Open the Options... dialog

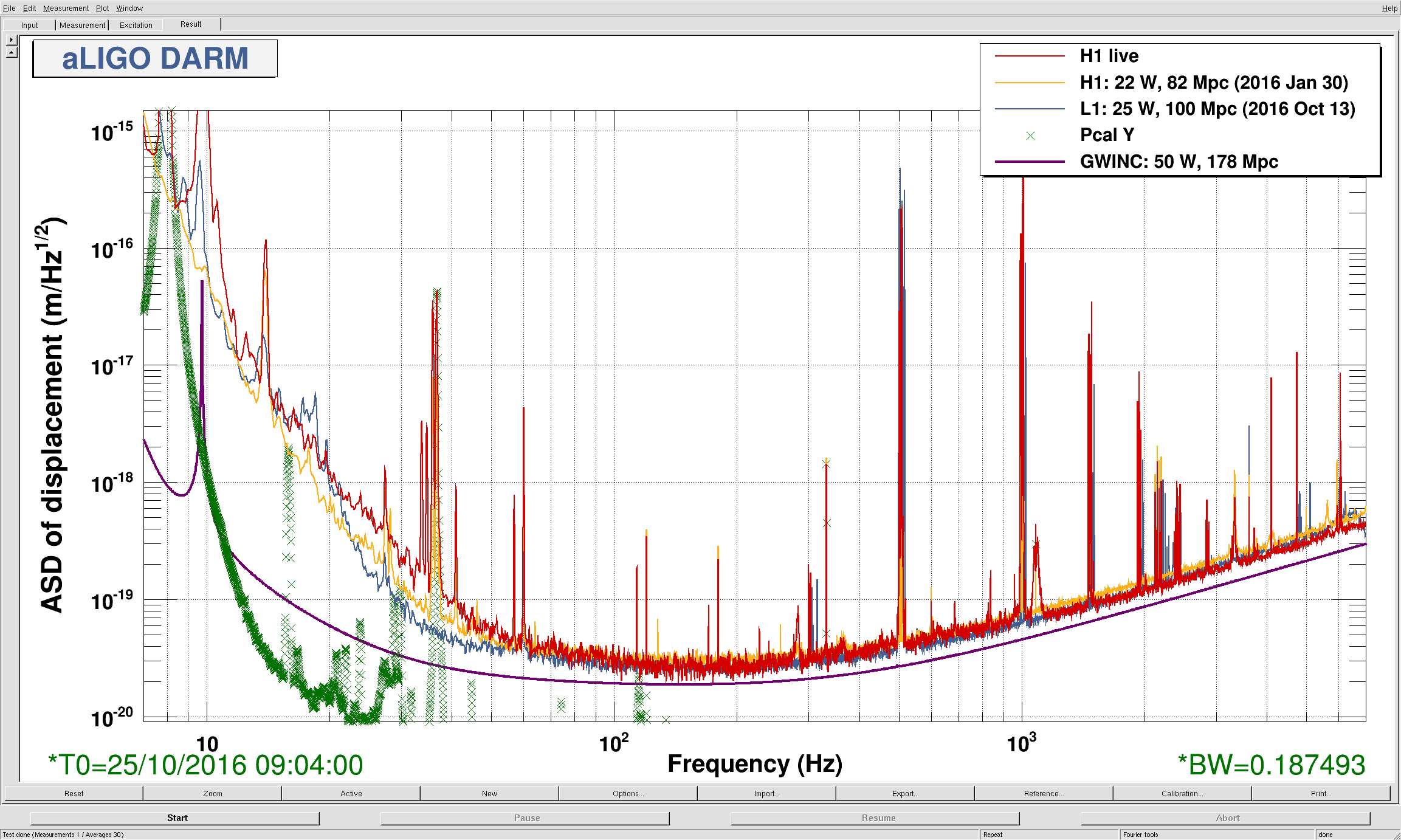coord(628,793)
